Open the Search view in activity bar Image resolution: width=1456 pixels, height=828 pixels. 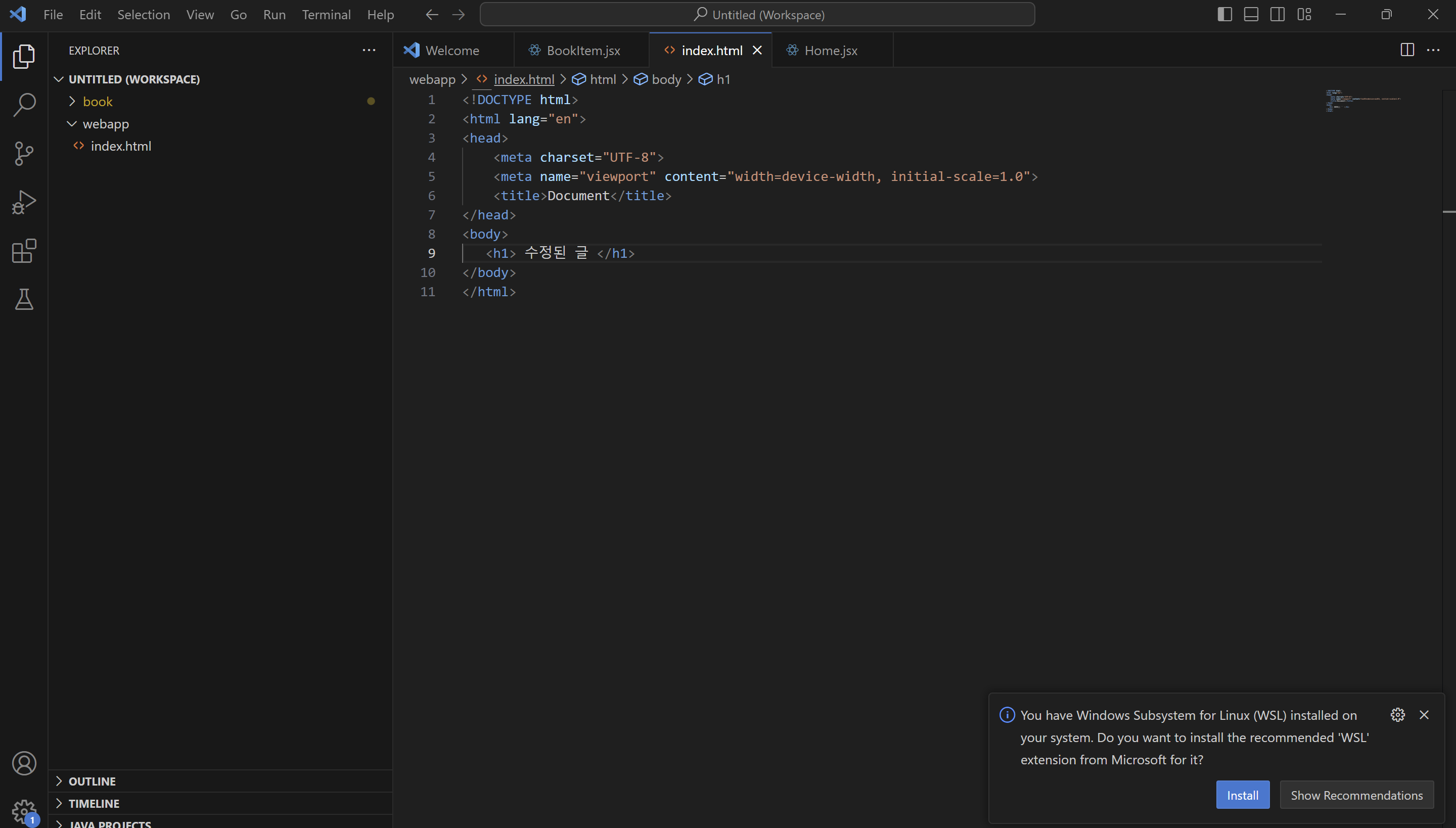point(24,105)
